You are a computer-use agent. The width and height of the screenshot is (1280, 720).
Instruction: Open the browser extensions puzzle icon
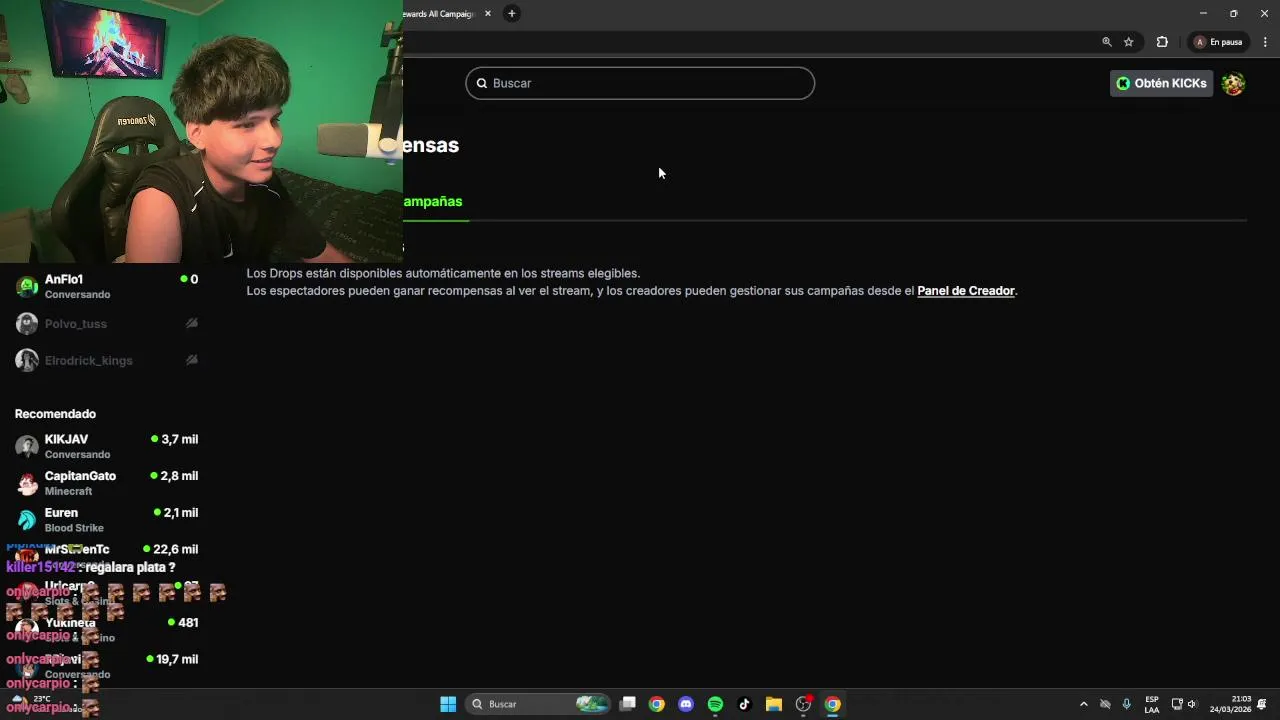coord(1162,42)
